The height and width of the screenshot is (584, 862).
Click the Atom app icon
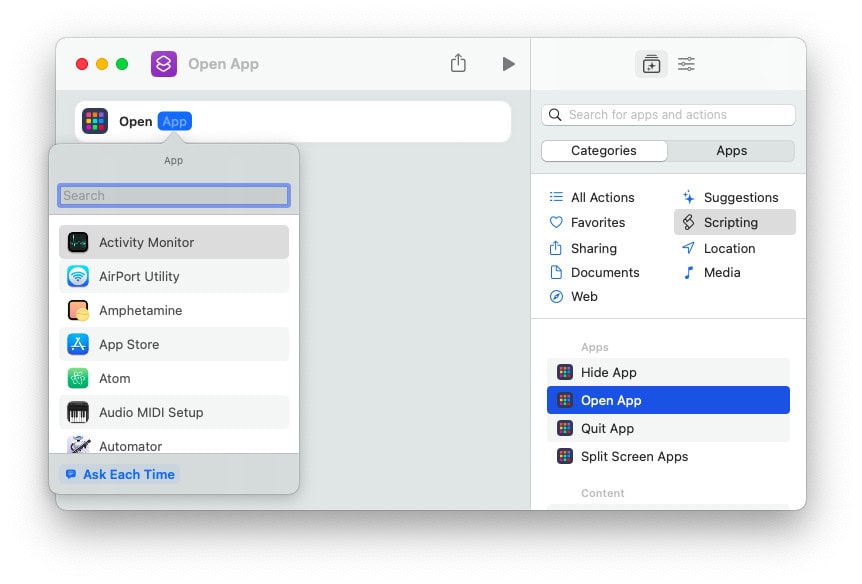coord(78,378)
